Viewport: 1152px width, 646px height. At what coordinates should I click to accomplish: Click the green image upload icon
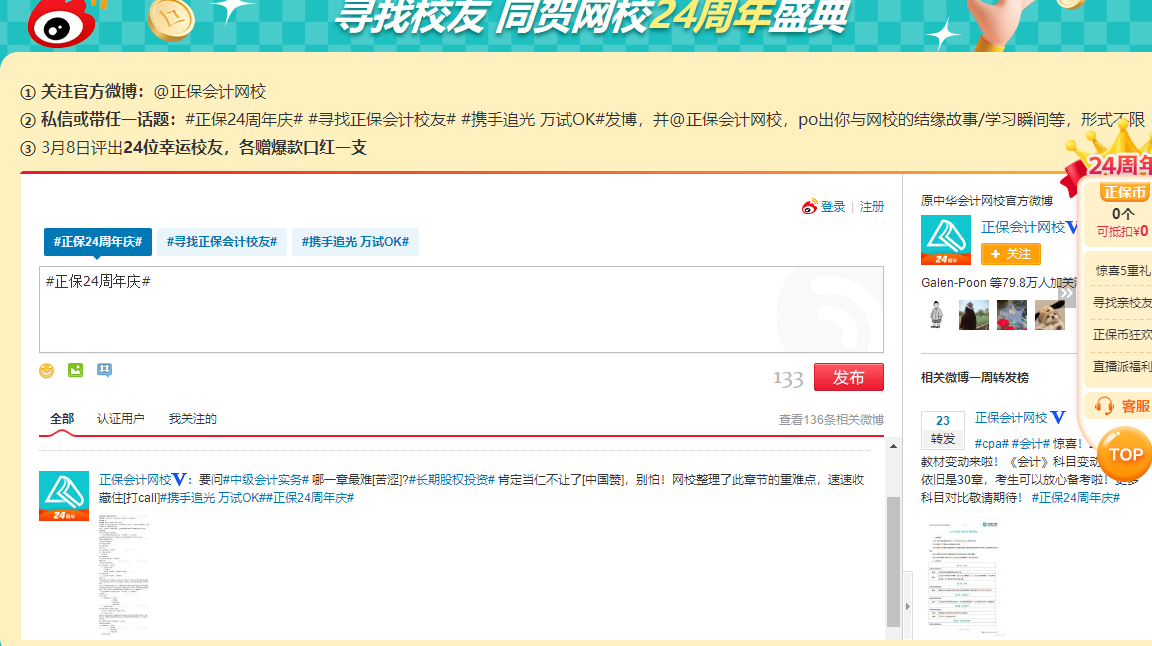[74, 370]
